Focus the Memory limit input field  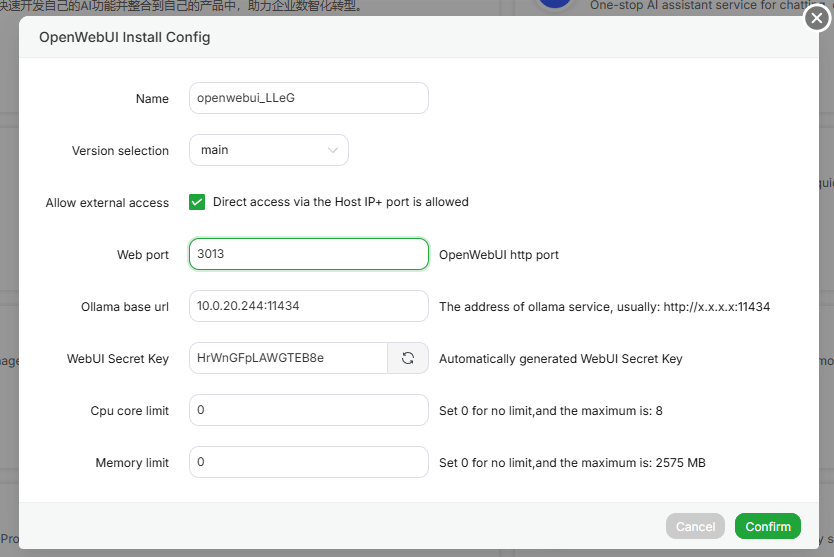point(308,462)
